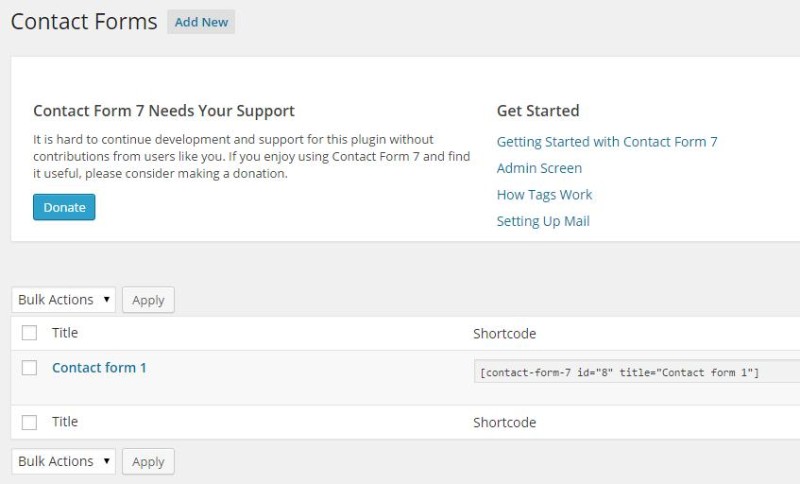Viewport: 800px width, 484px height.
Task: Open the Contact form 1 title link
Action: coord(99,368)
